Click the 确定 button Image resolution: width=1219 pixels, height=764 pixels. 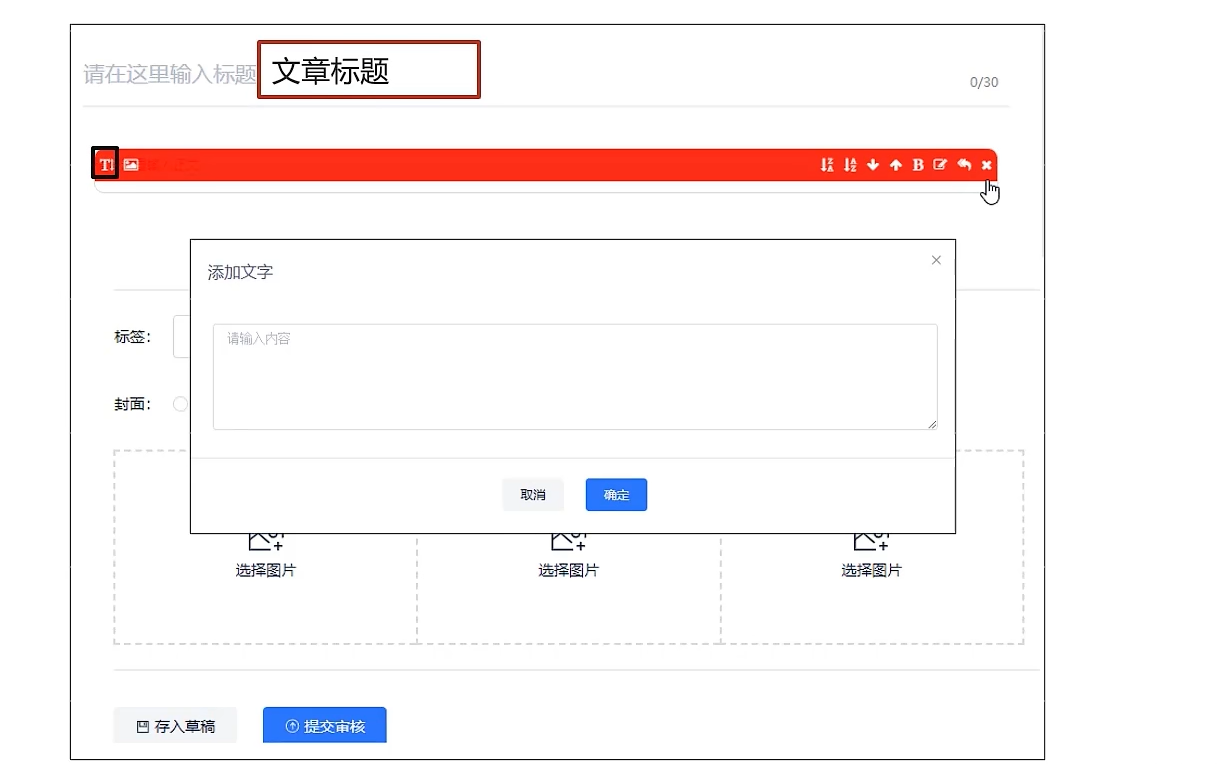click(x=617, y=495)
